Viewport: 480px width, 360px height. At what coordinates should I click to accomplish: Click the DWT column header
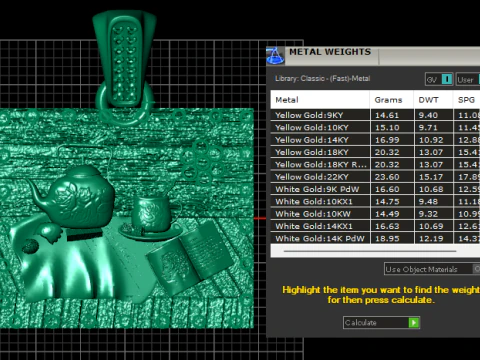click(x=433, y=100)
